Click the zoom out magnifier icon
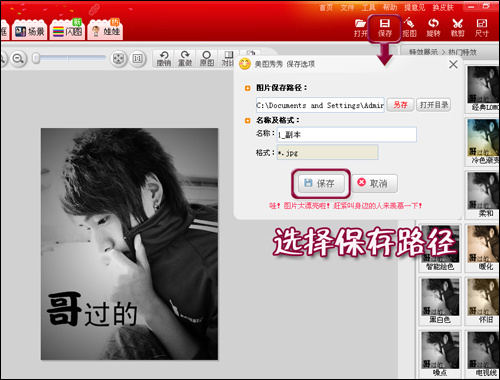Image resolution: width=500 pixels, height=380 pixels. pyautogui.click(x=18, y=59)
